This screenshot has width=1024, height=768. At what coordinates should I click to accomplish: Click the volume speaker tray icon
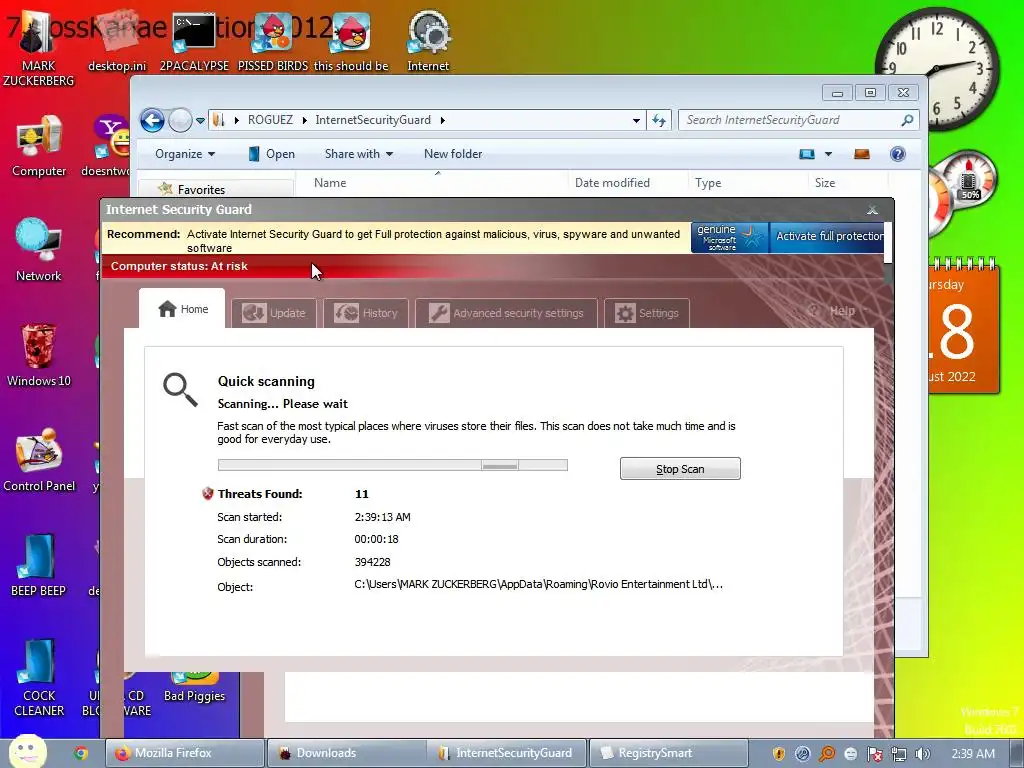click(x=922, y=754)
